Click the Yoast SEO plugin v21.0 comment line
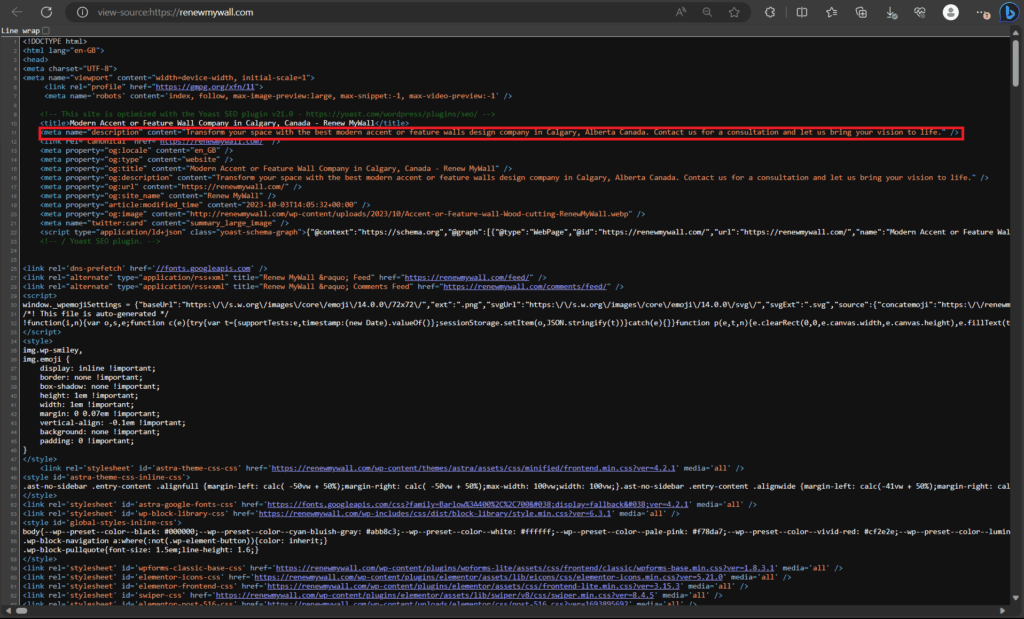1024x619 pixels. tap(267, 114)
